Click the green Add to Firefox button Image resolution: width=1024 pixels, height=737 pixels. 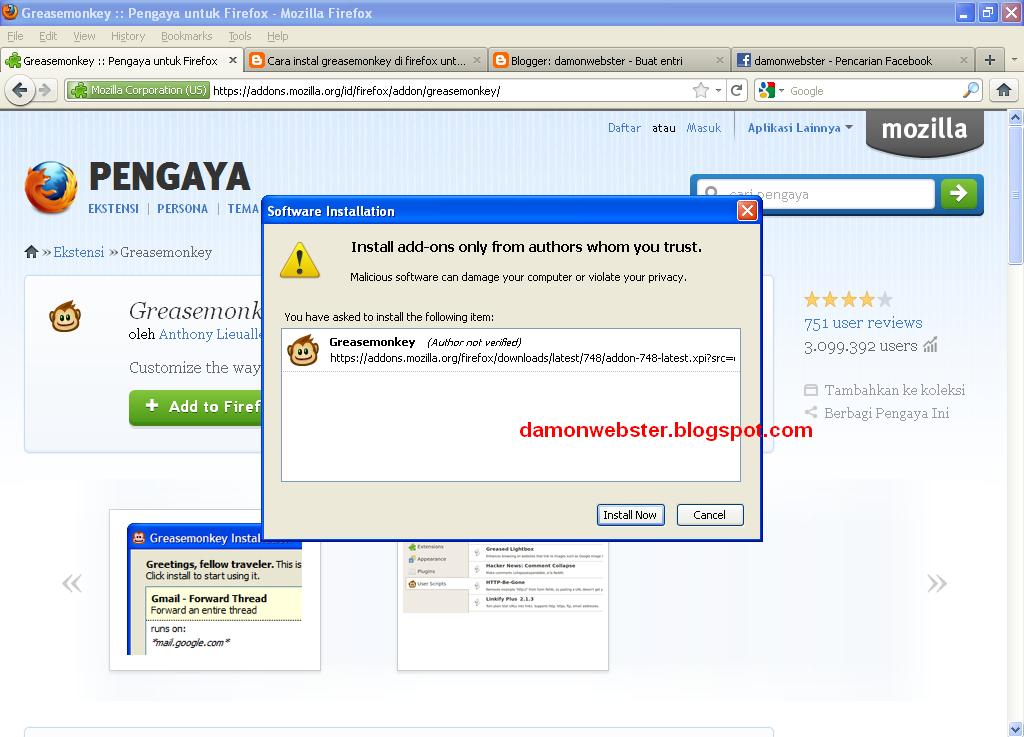click(x=196, y=407)
